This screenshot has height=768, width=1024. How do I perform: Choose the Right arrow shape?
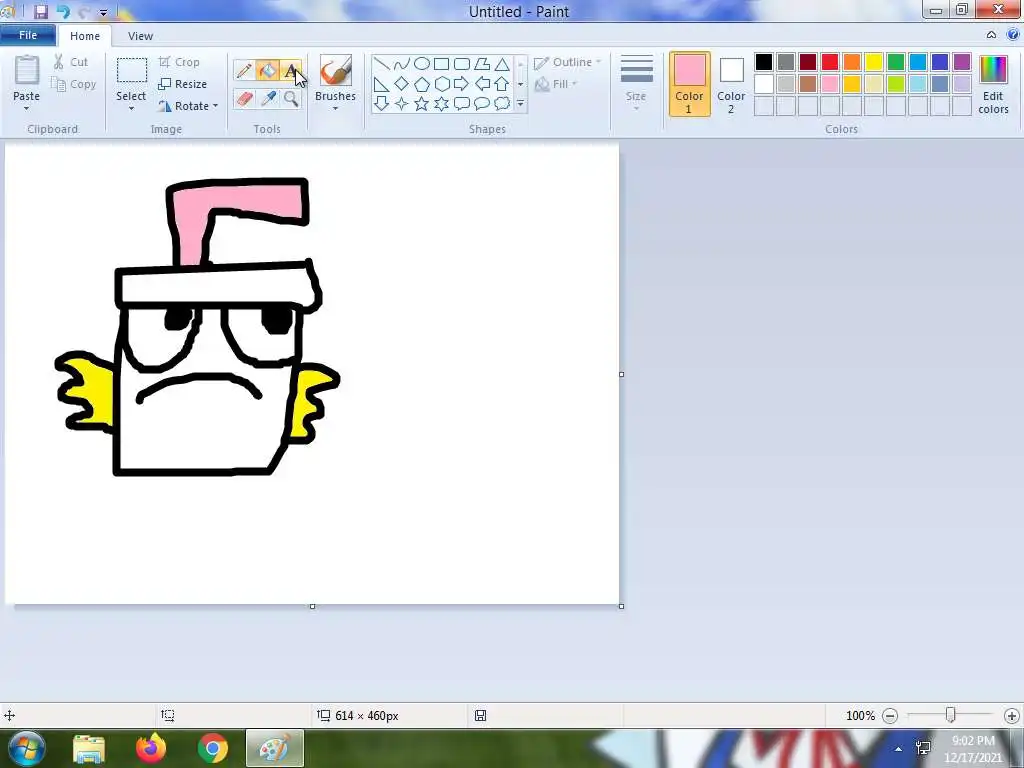click(x=462, y=84)
